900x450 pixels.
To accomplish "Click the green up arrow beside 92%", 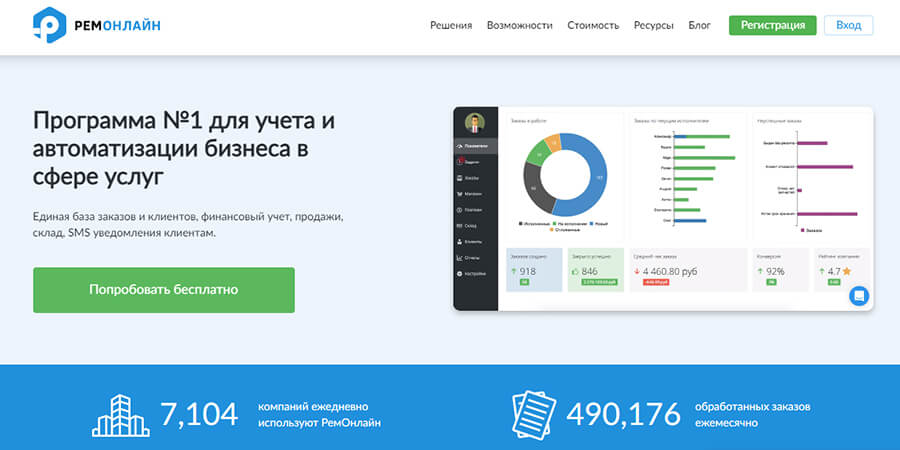I will pyautogui.click(x=761, y=271).
